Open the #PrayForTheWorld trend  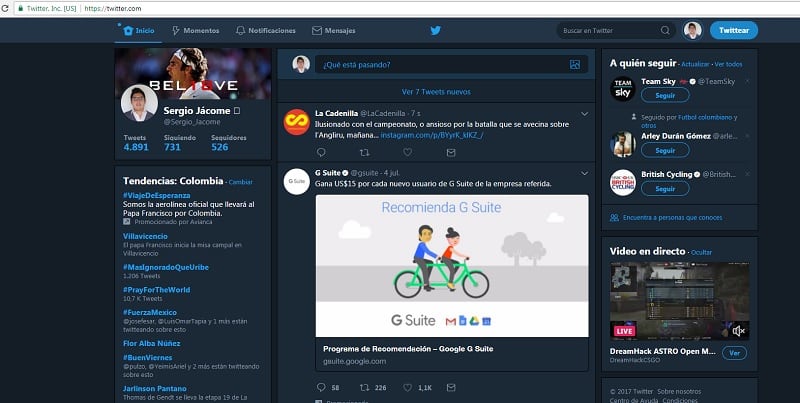pos(156,290)
